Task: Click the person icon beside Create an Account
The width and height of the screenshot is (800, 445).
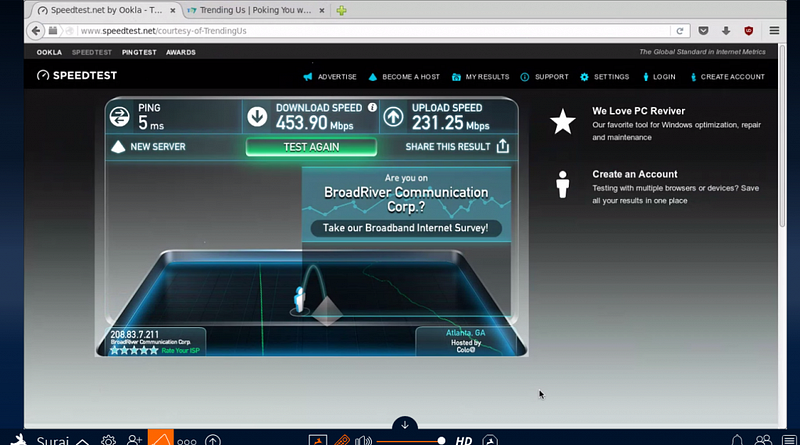Action: tap(563, 184)
